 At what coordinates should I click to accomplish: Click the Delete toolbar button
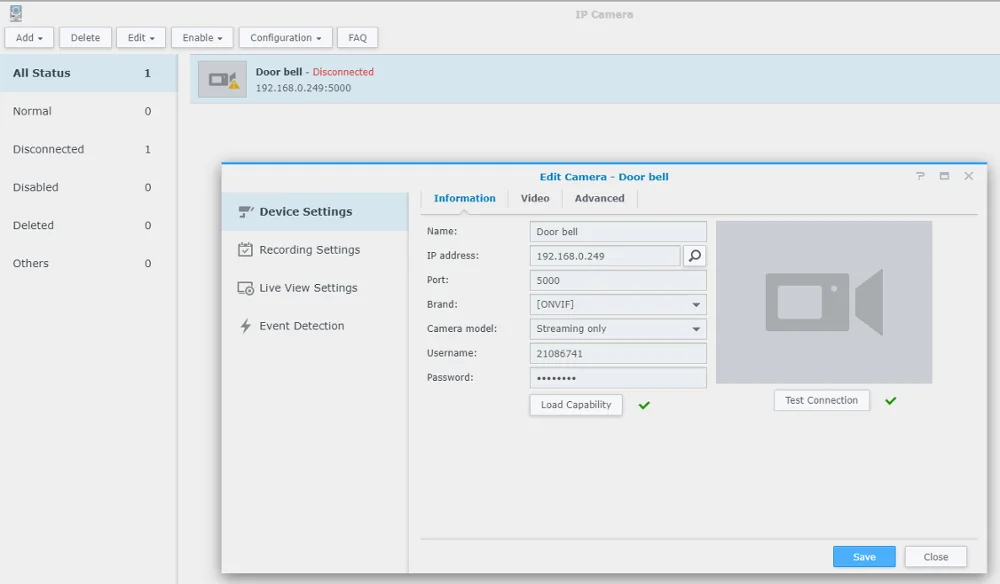point(85,38)
